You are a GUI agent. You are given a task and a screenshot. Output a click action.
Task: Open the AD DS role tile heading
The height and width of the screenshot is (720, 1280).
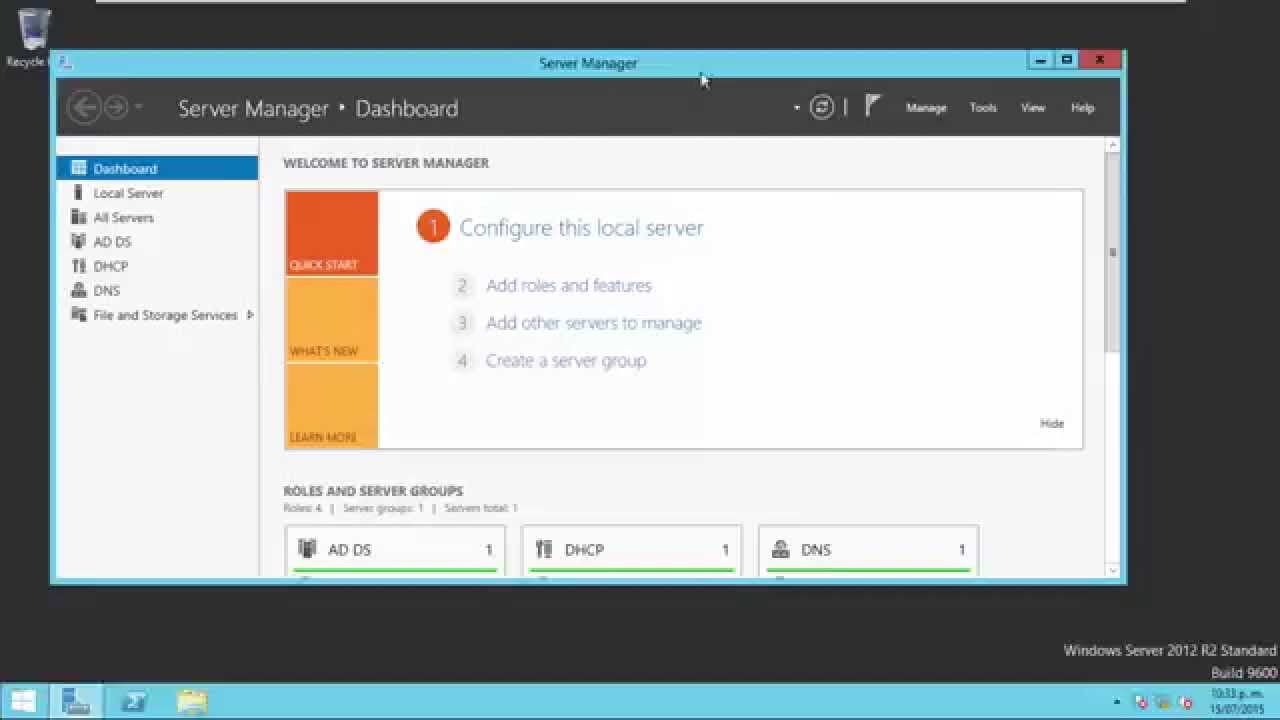pyautogui.click(x=349, y=550)
